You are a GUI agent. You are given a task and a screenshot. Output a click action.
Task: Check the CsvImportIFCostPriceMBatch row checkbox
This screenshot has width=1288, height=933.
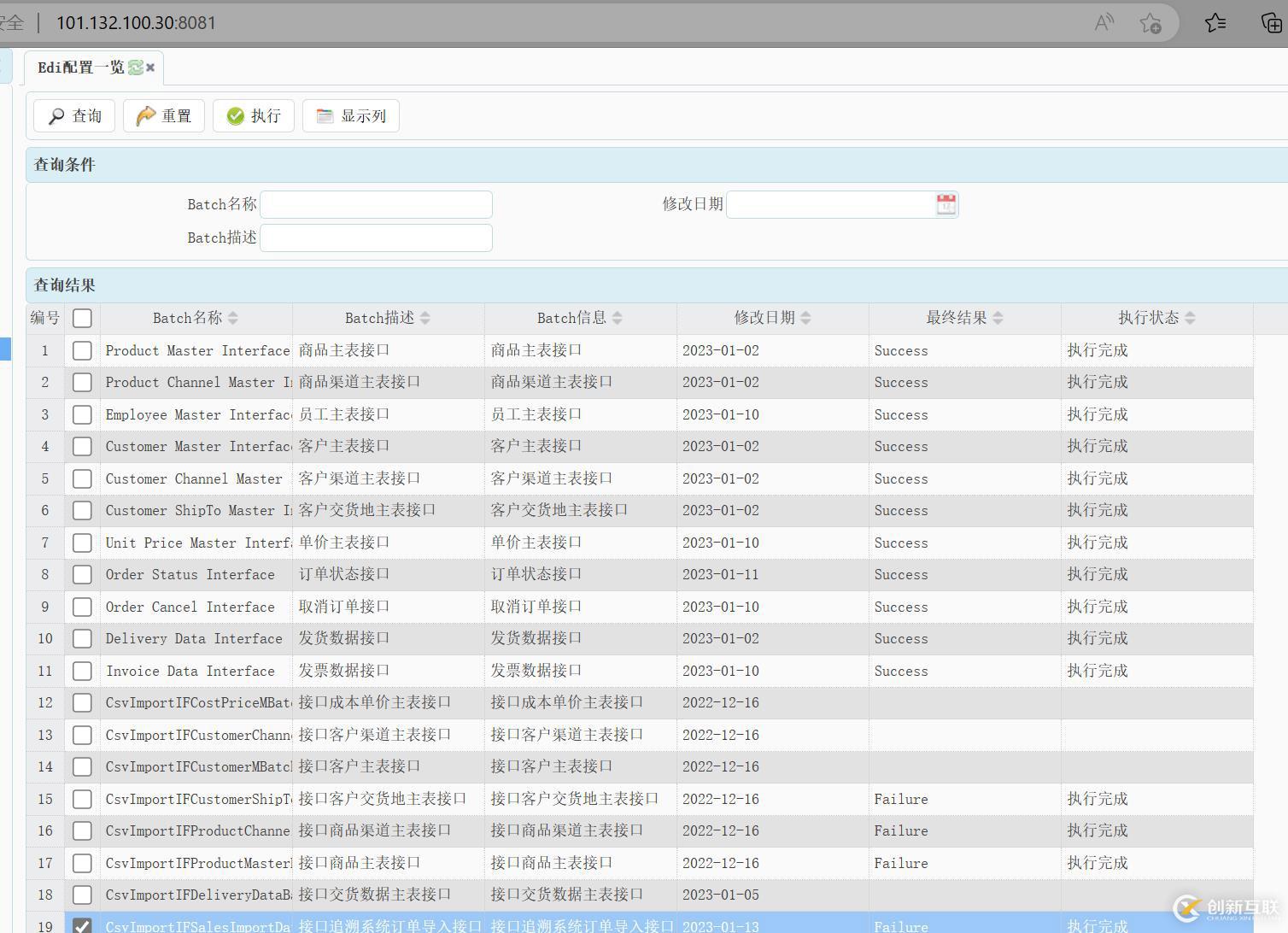pyautogui.click(x=82, y=702)
